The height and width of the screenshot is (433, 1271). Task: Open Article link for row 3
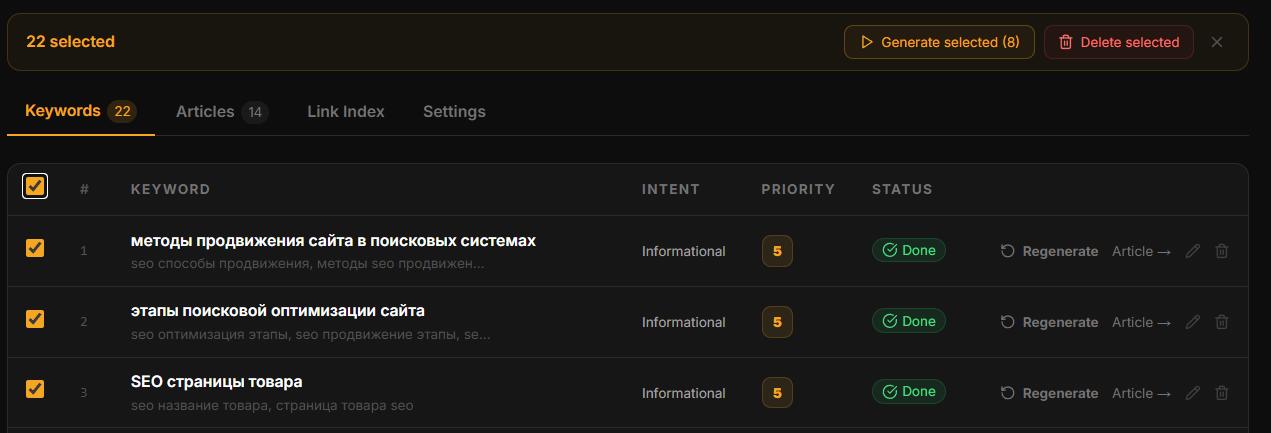[x=1141, y=393]
